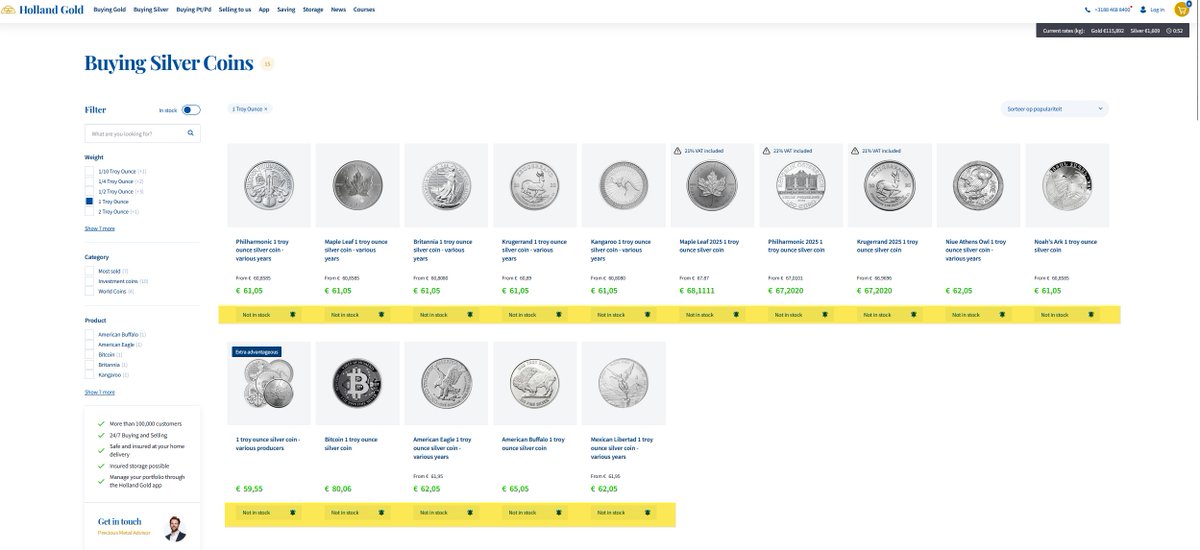The height and width of the screenshot is (550, 1200).
Task: Click bell icon under American Eagle coin
Action: (470, 512)
